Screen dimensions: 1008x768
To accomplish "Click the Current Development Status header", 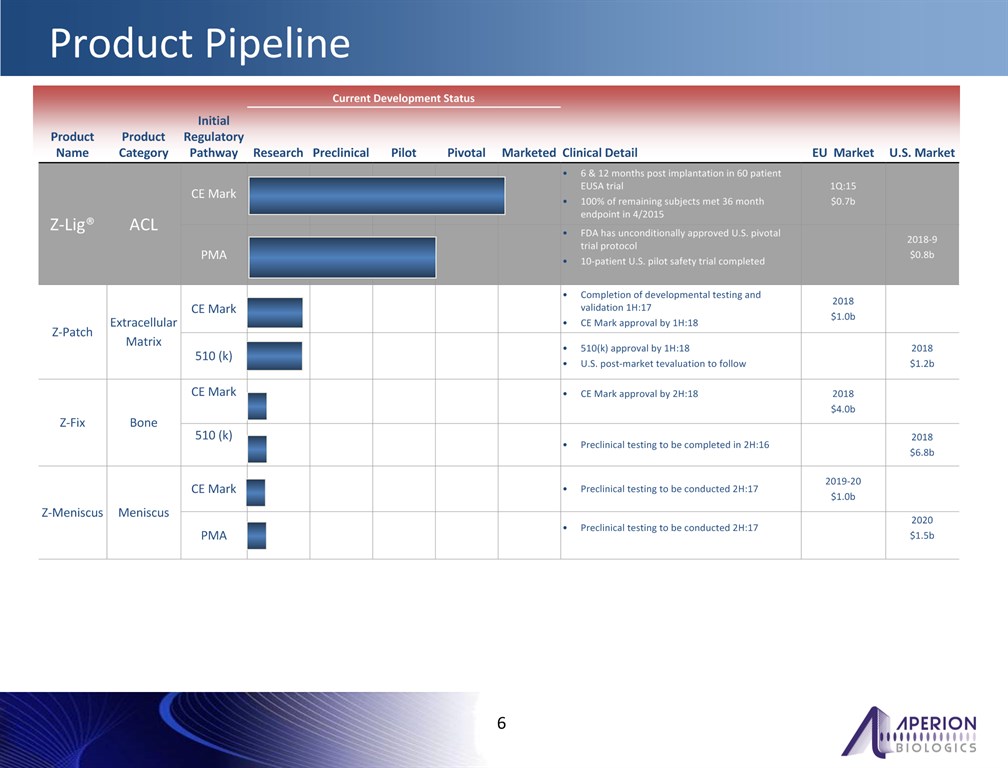I will coord(403,98).
